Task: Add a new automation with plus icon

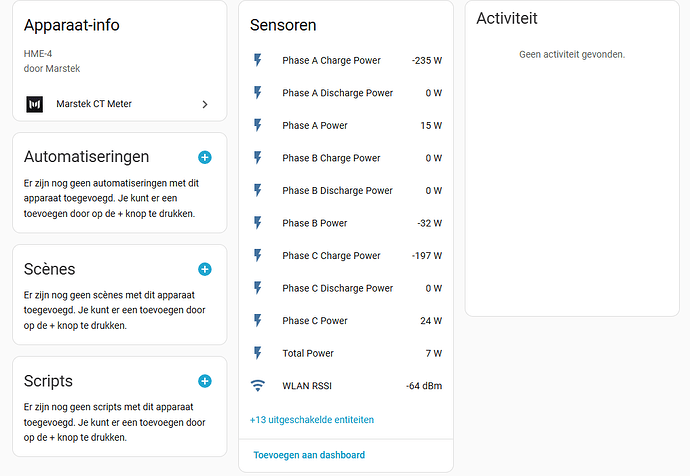Action: 205,157
